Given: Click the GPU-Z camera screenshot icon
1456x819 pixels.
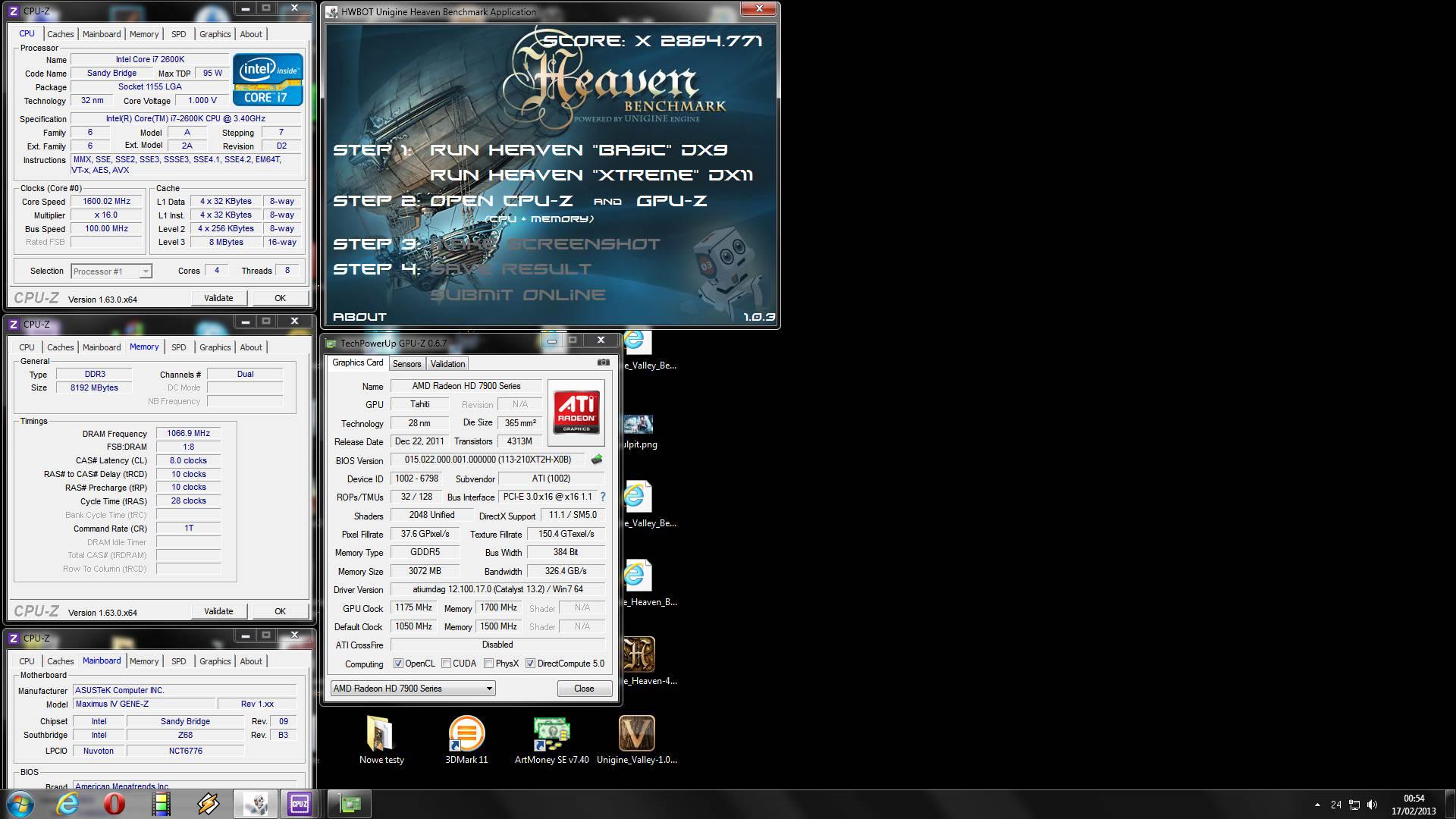Looking at the screenshot, I should pyautogui.click(x=603, y=362).
